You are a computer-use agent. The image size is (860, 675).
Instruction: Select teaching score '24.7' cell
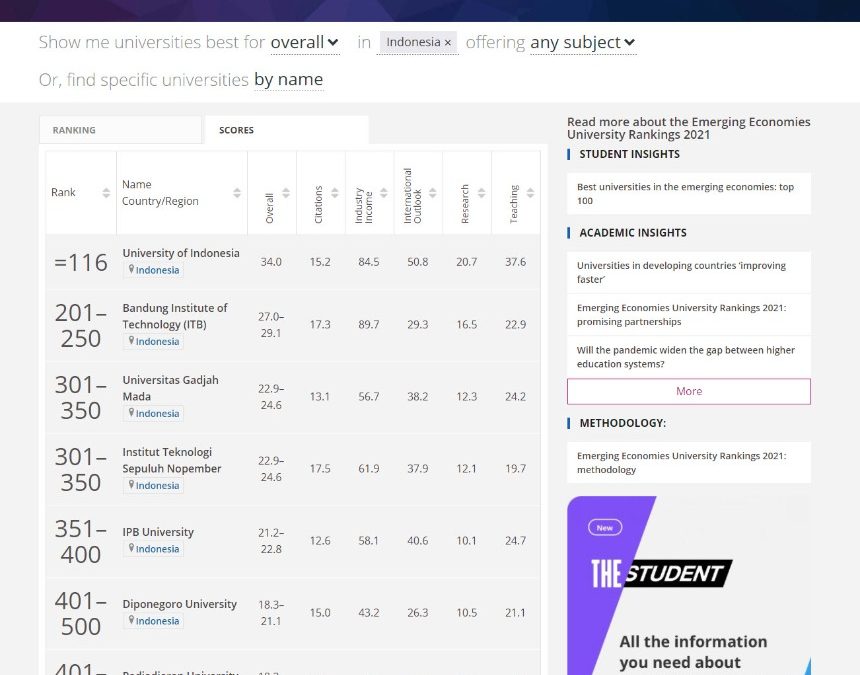[516, 540]
